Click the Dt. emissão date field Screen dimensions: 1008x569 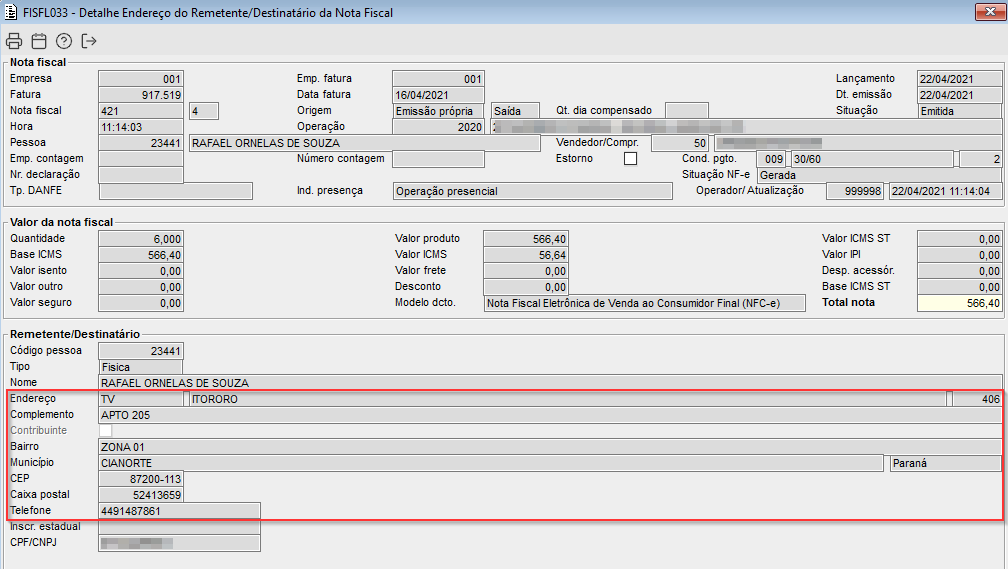click(x=959, y=95)
